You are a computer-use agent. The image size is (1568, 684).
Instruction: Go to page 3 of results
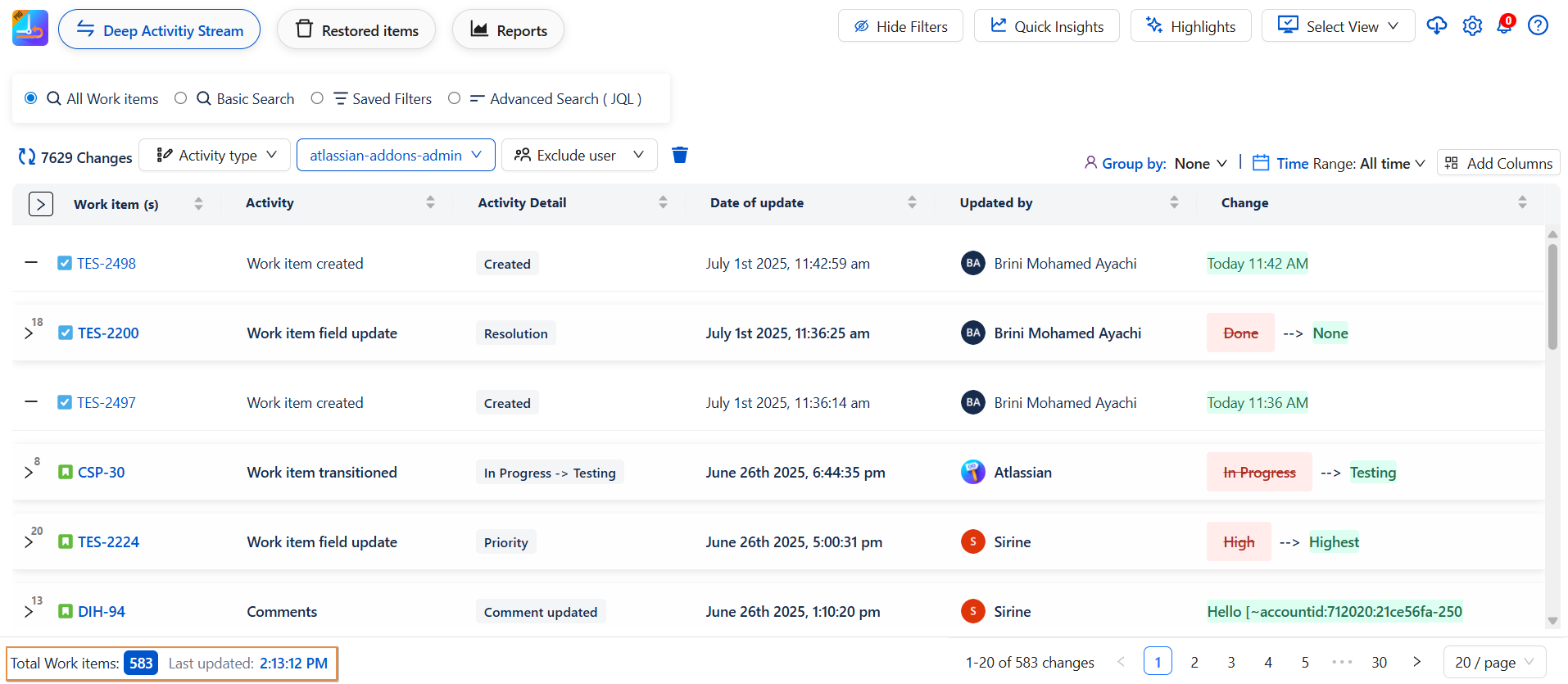(x=1230, y=662)
